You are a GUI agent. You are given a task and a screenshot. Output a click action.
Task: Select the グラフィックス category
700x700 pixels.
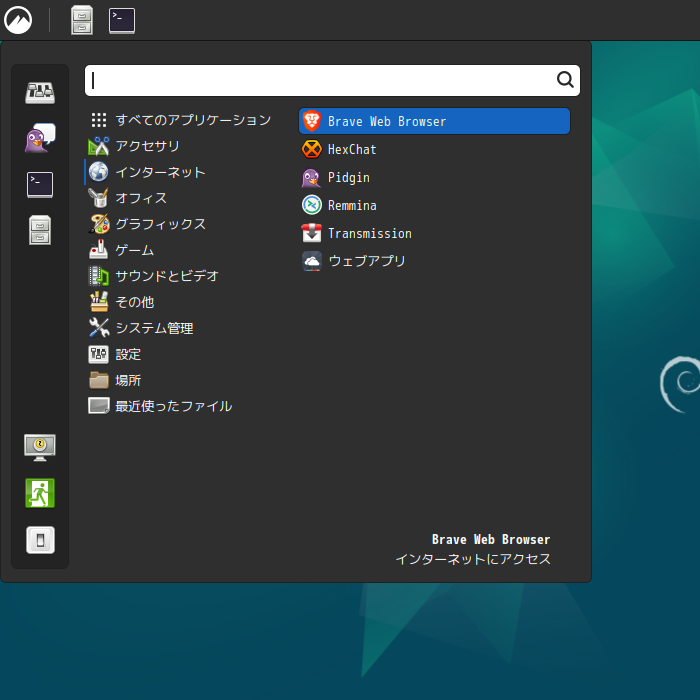click(x=160, y=224)
